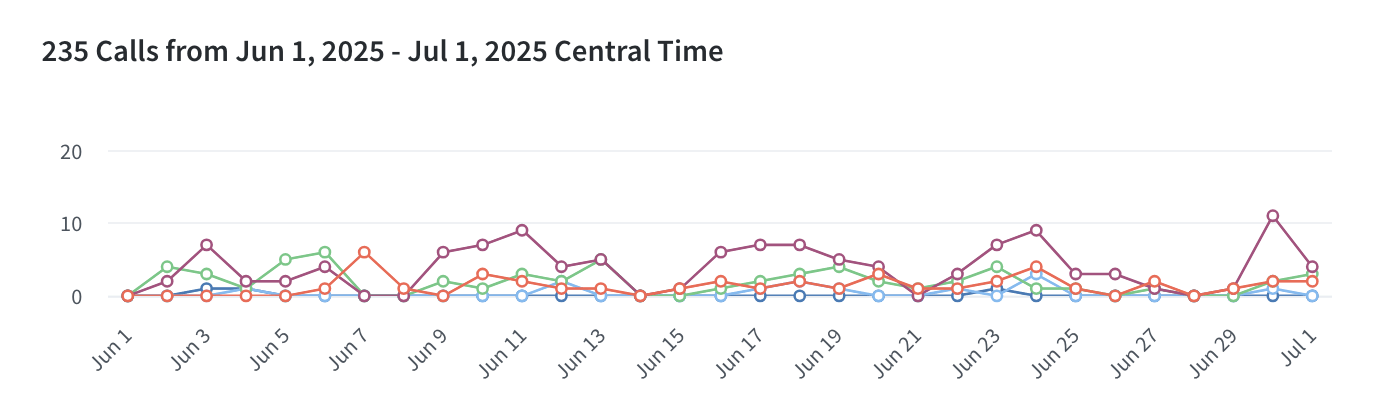Click the orange data point on Jun 24
The width and height of the screenshot is (1387, 416).
click(x=1036, y=267)
